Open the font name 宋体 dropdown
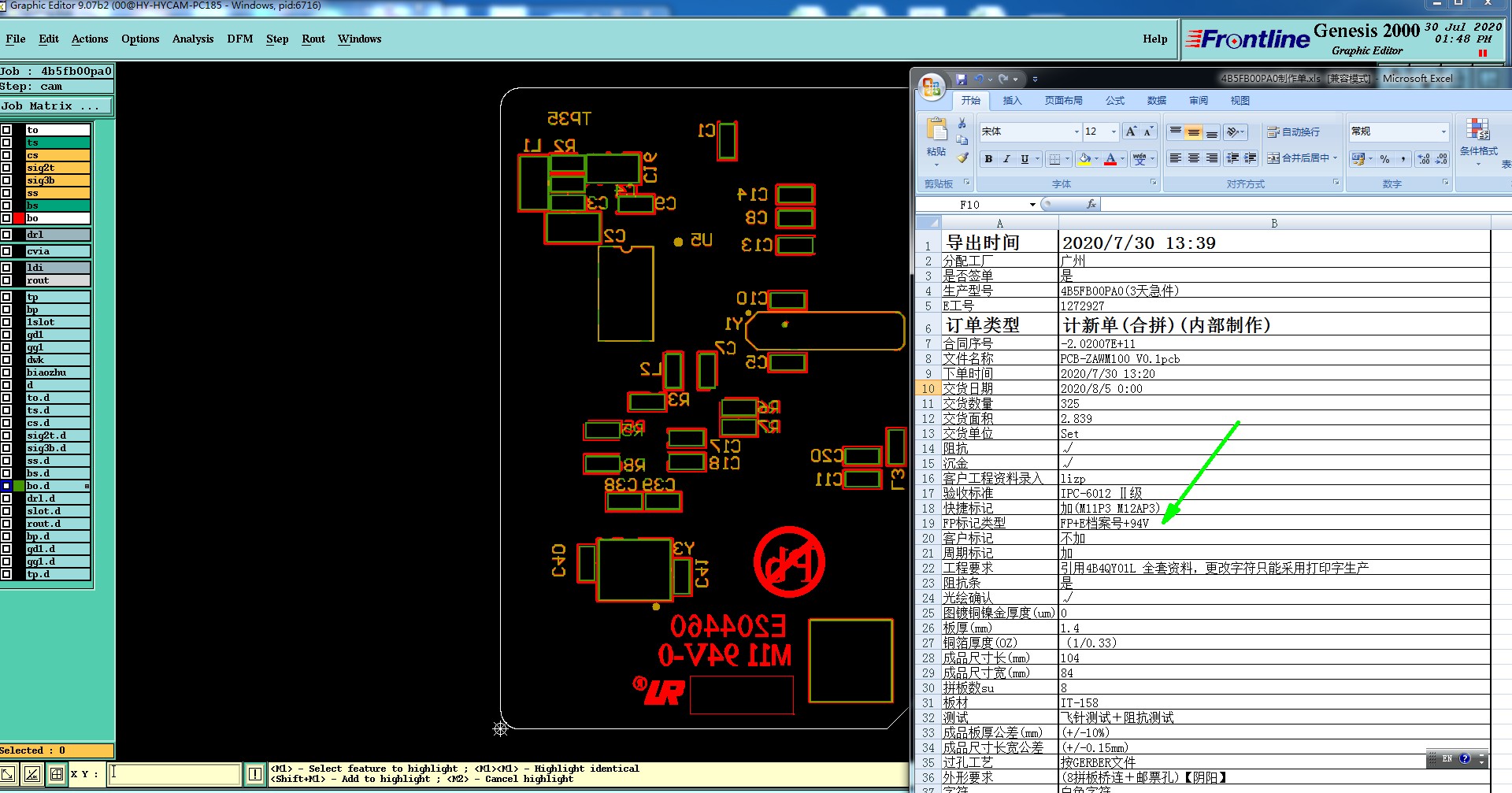The width and height of the screenshot is (1512, 793). [x=1077, y=132]
